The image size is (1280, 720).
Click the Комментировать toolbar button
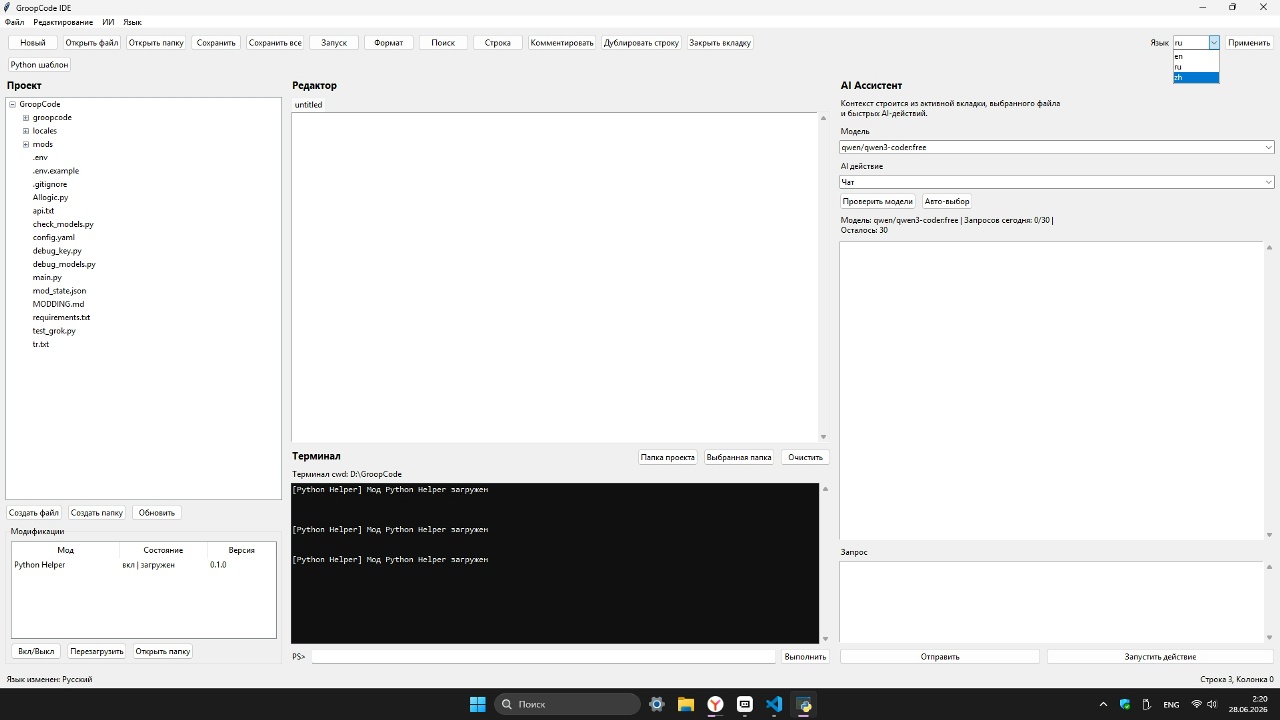point(562,43)
